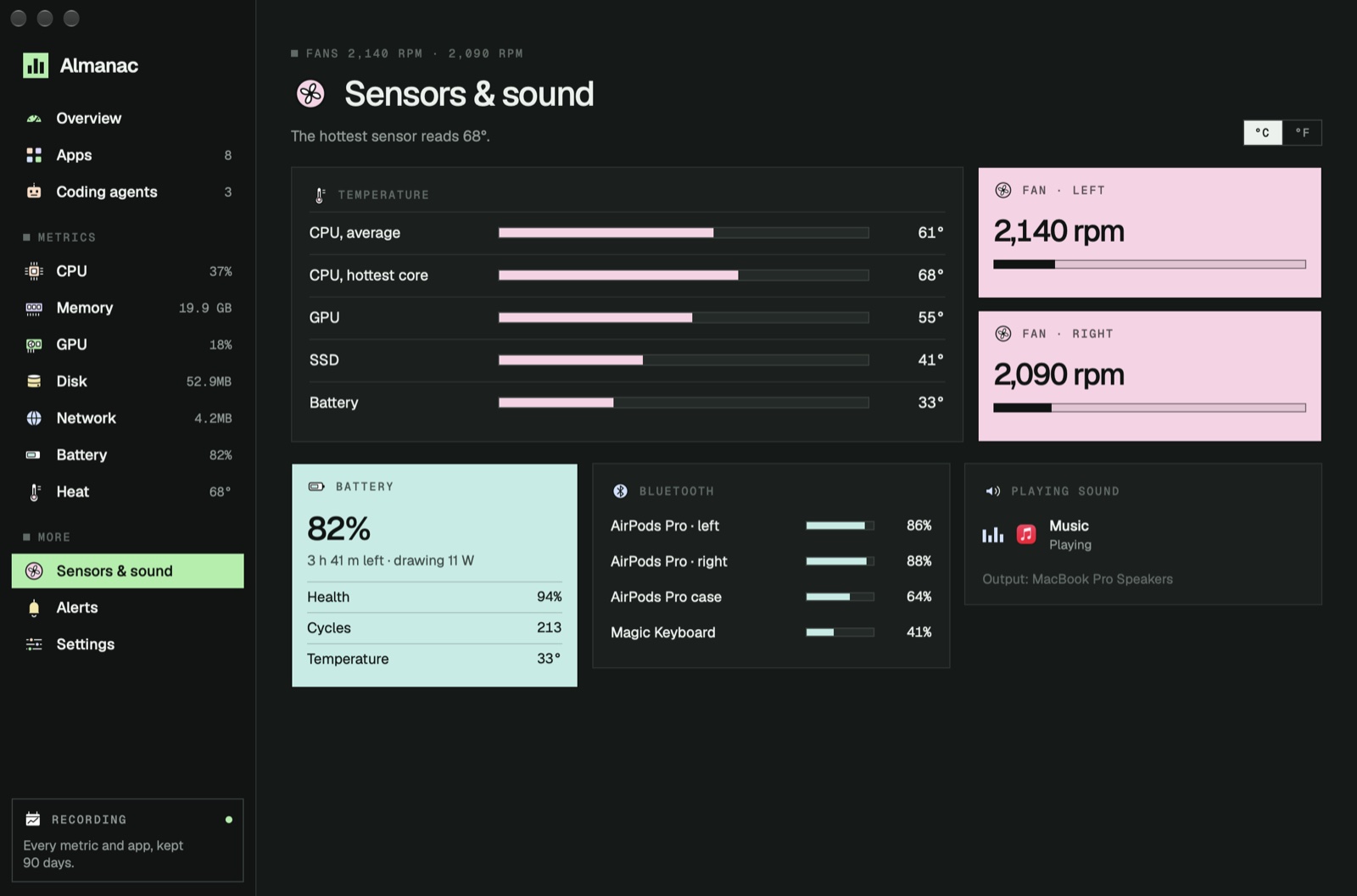Click the Playing Sound speaker icon

[992, 491]
